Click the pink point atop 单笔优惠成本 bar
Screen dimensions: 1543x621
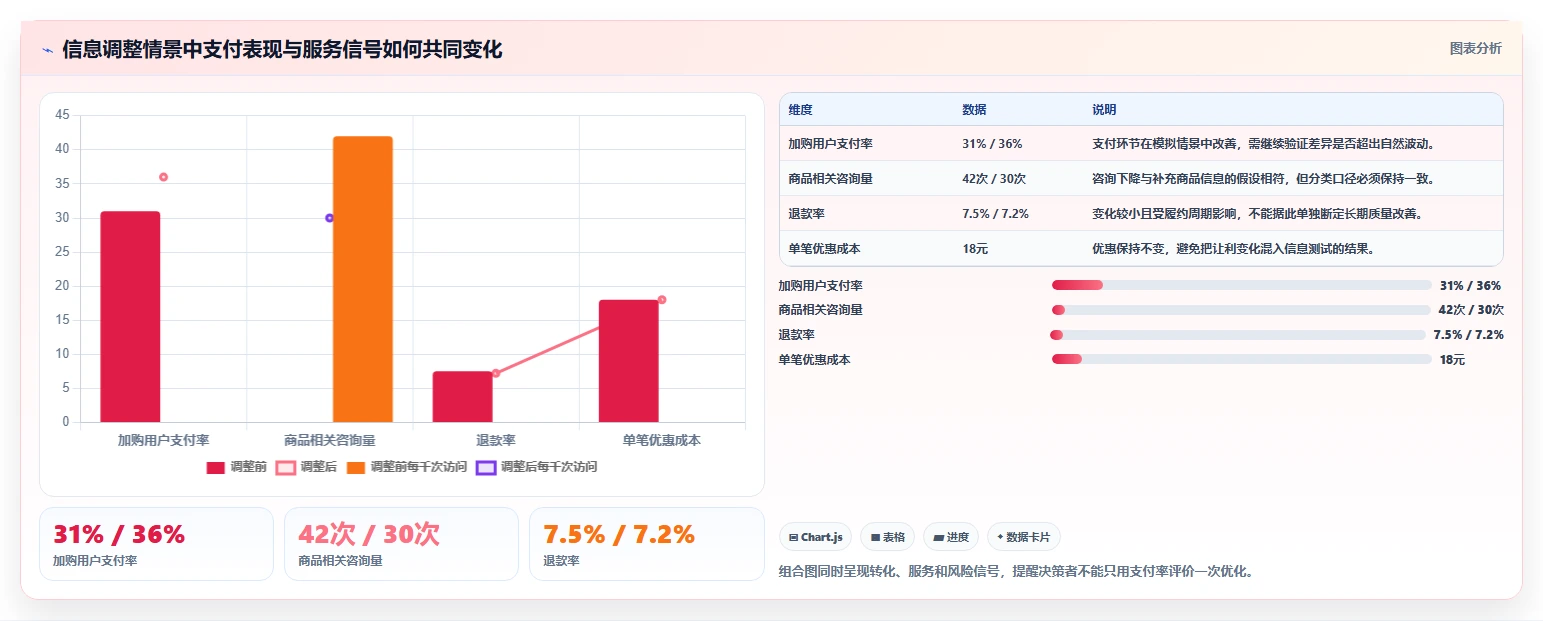662,300
